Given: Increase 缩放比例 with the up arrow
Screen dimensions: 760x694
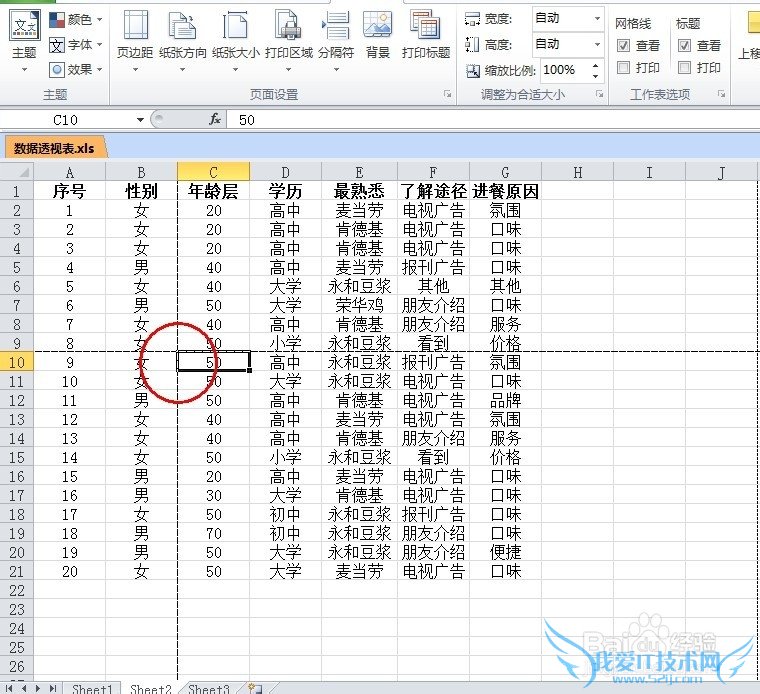Looking at the screenshot, I should pos(596,65).
